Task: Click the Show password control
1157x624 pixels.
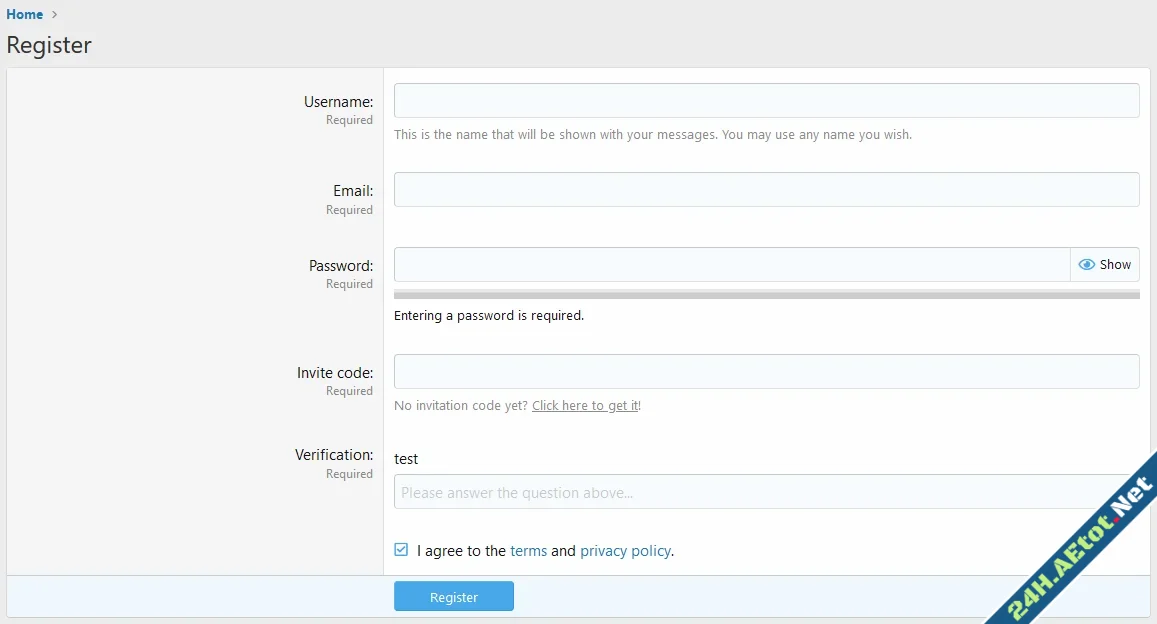Action: 1104,264
